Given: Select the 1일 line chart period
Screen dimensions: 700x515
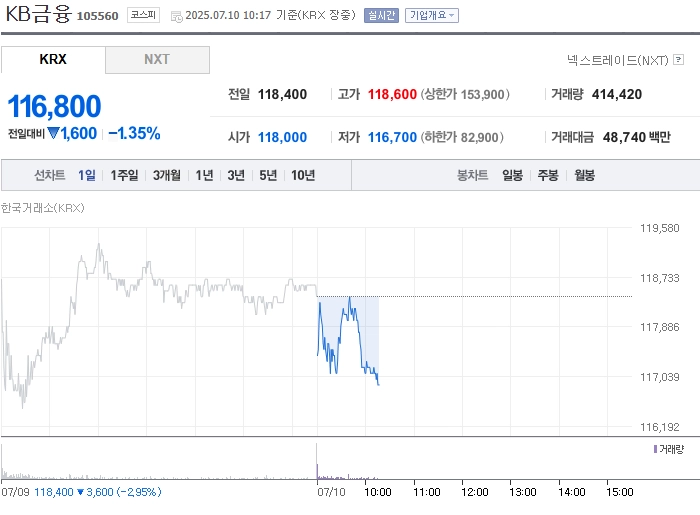Looking at the screenshot, I should point(87,175).
